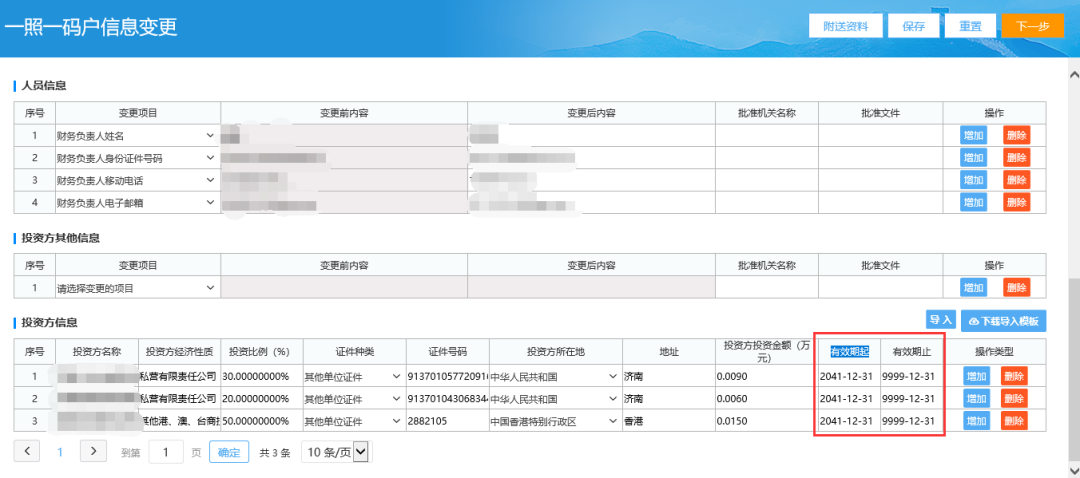Expand the 财务负责人姓名 change item dropdown
1080x478 pixels.
[210, 135]
